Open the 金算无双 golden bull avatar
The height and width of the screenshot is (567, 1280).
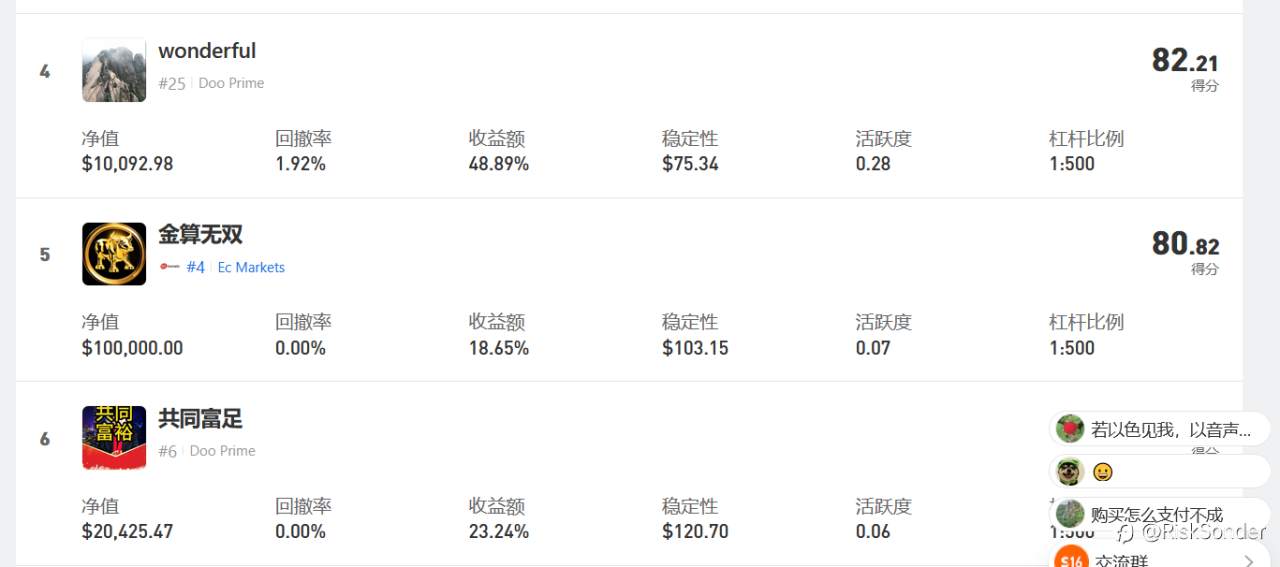tap(114, 254)
